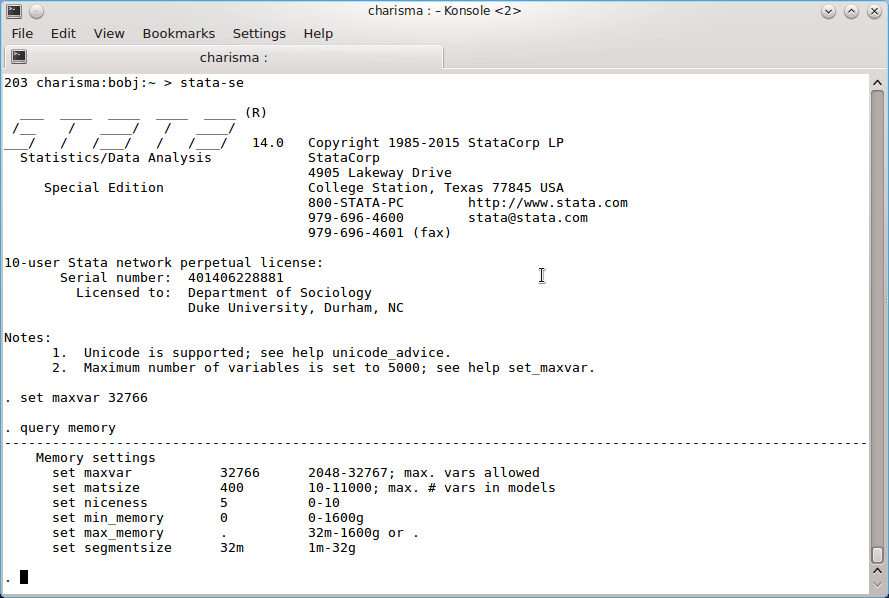Open the View menu
The height and width of the screenshot is (598, 889).
[109, 33]
